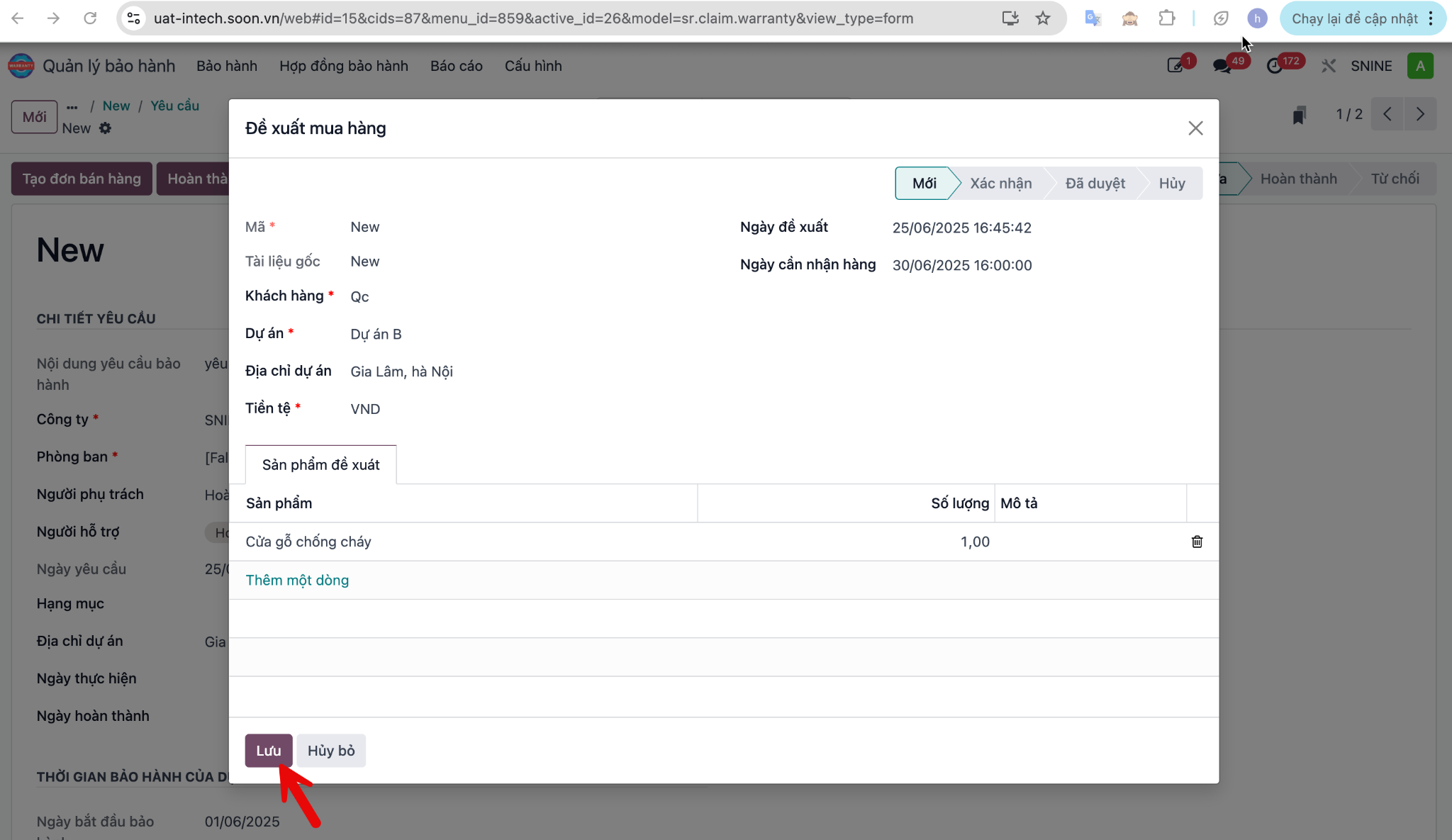Screen dimensions: 1452x840
Task: Bookmark this page with the star icon
Action: click(1042, 18)
